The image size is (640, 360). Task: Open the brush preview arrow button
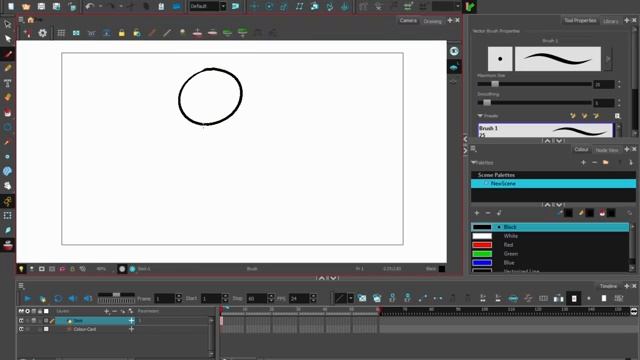tap(608, 59)
